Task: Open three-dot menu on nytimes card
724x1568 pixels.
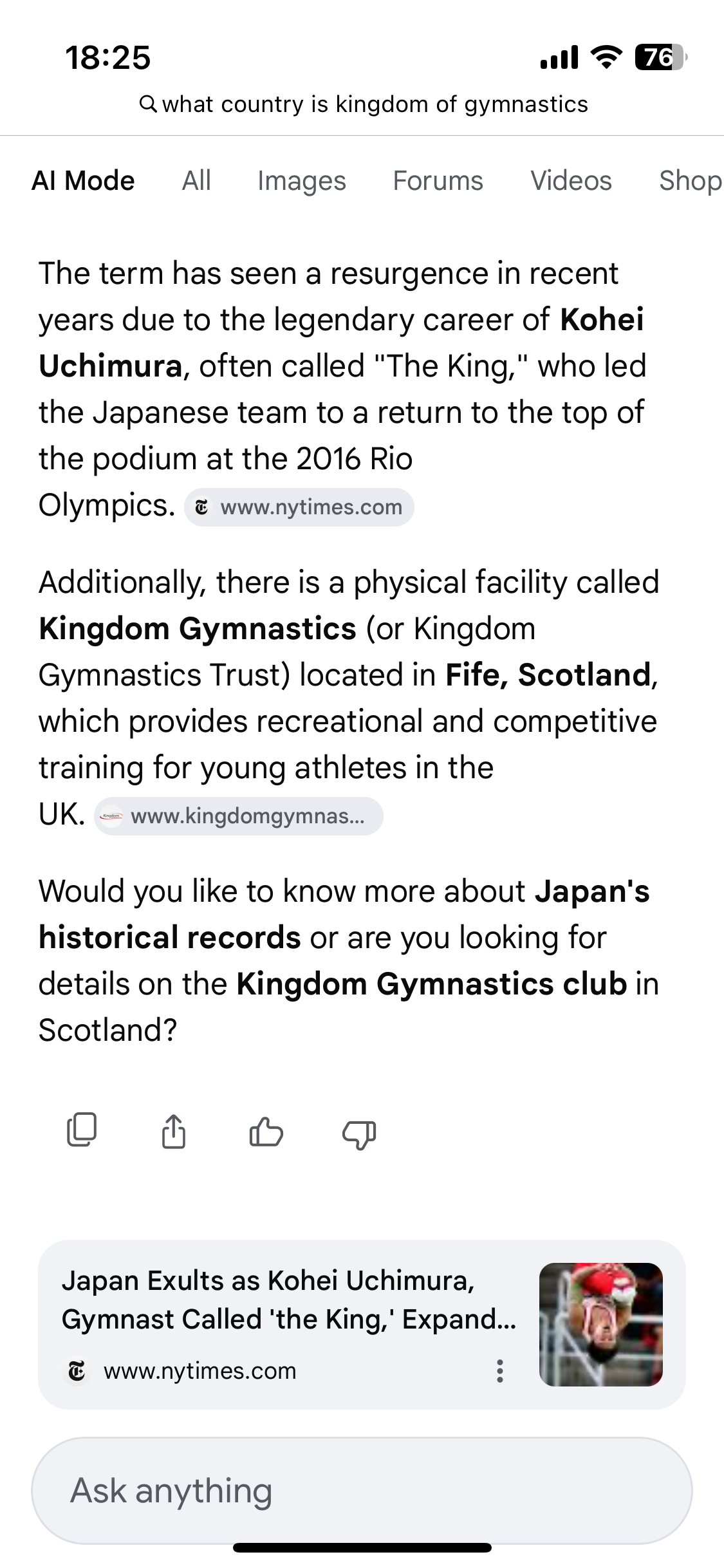Action: pos(499,1371)
